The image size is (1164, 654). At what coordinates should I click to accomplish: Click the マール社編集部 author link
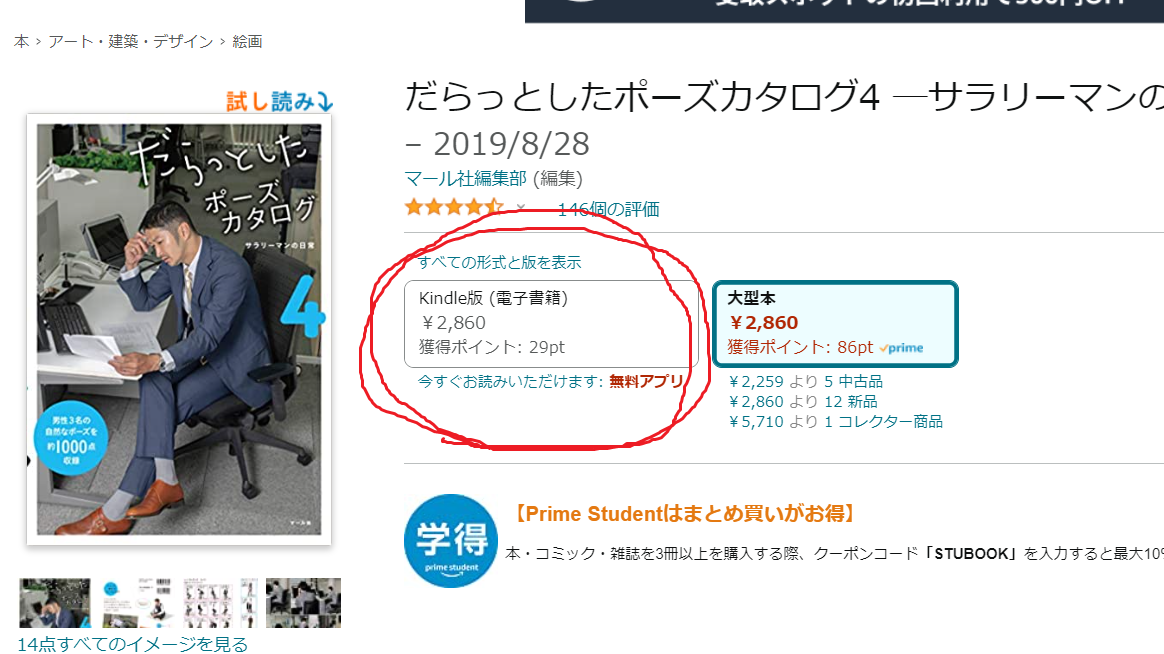click(x=465, y=179)
